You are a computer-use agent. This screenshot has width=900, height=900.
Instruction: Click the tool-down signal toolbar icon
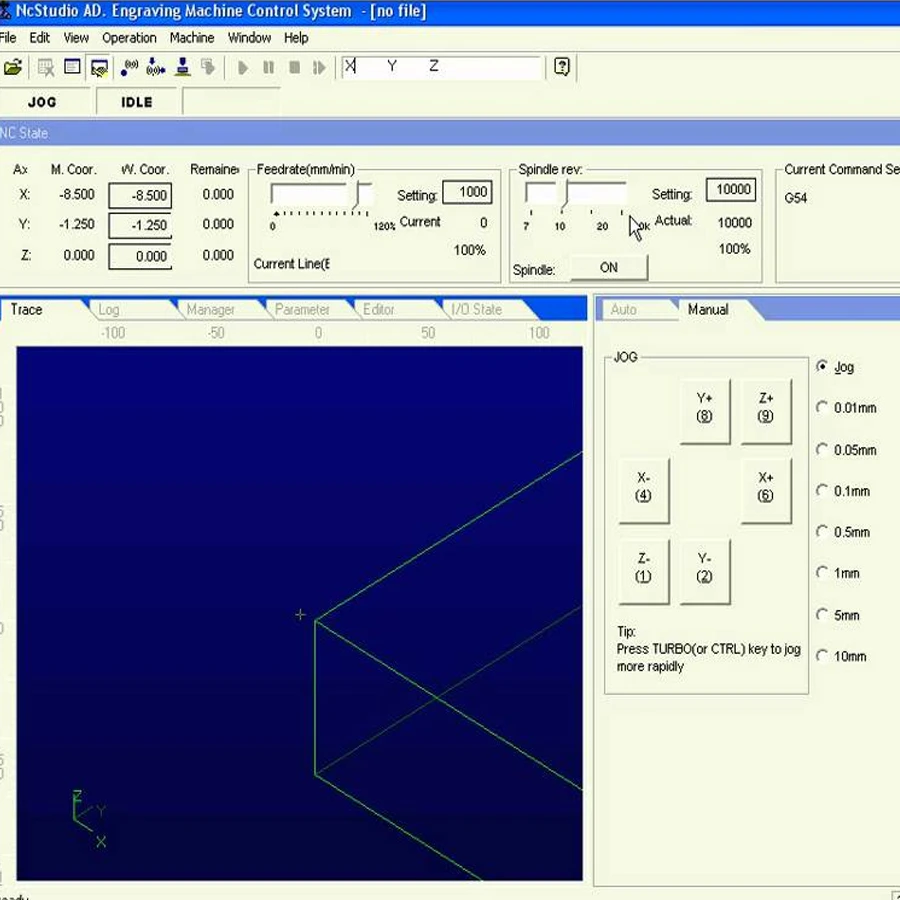153,68
